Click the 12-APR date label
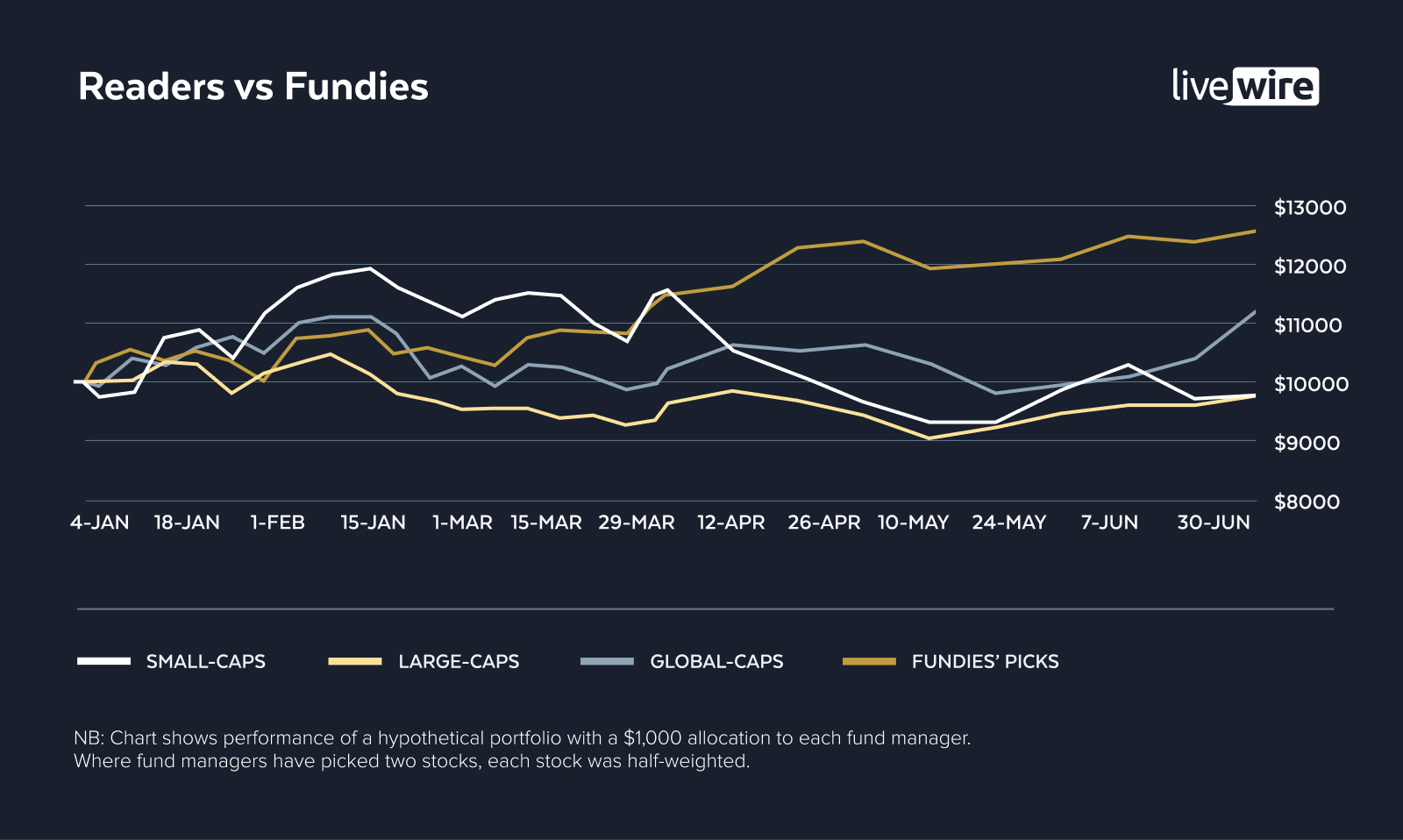The width and height of the screenshot is (1403, 840). (x=731, y=523)
